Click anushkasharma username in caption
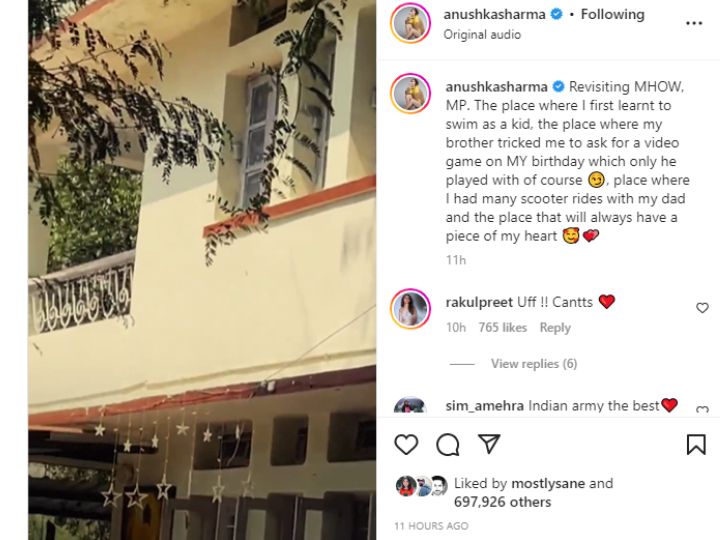Viewport: 720px width, 540px height. (496, 87)
